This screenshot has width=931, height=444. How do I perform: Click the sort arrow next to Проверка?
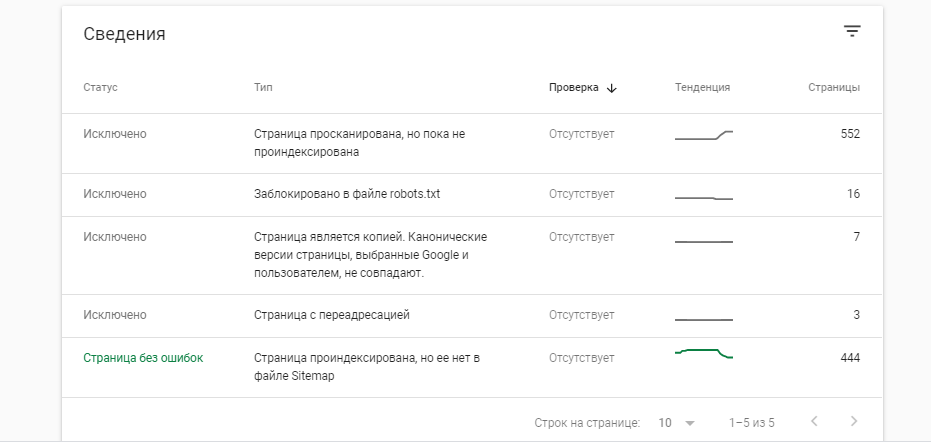tap(612, 88)
